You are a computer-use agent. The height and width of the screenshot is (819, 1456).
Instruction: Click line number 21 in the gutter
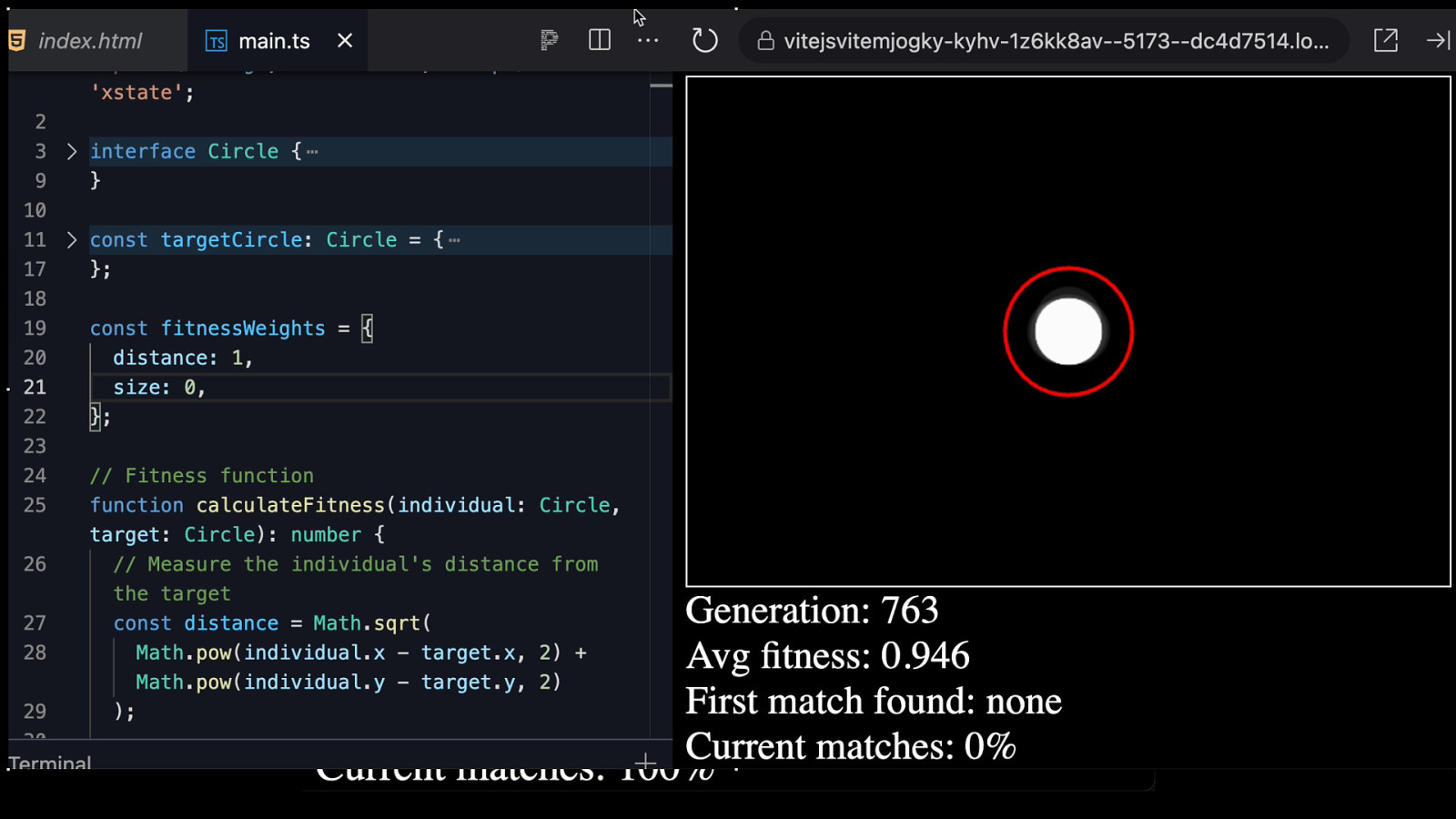[x=35, y=387]
